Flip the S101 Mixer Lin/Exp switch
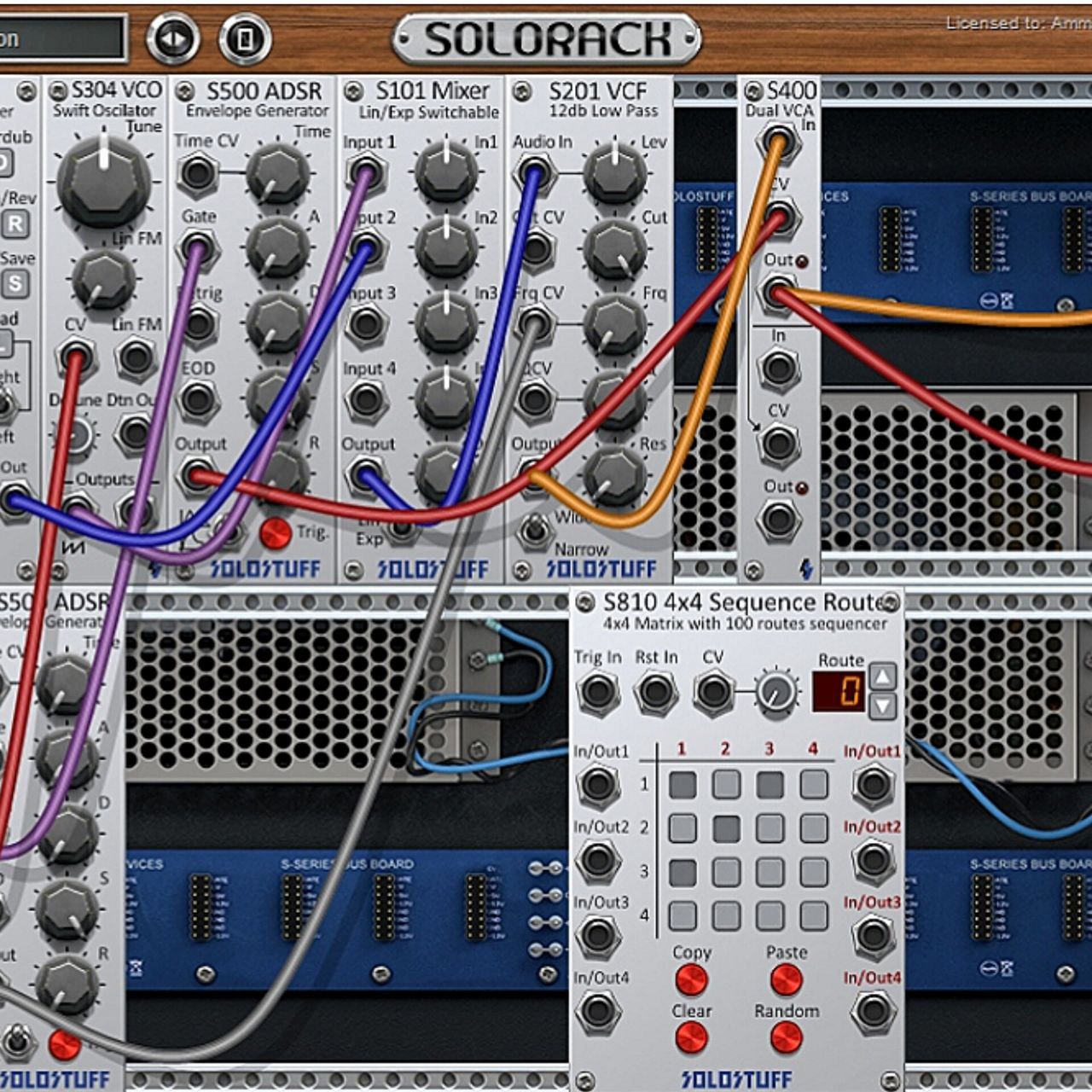Screen dimensions: 1092x1092 pos(401,531)
